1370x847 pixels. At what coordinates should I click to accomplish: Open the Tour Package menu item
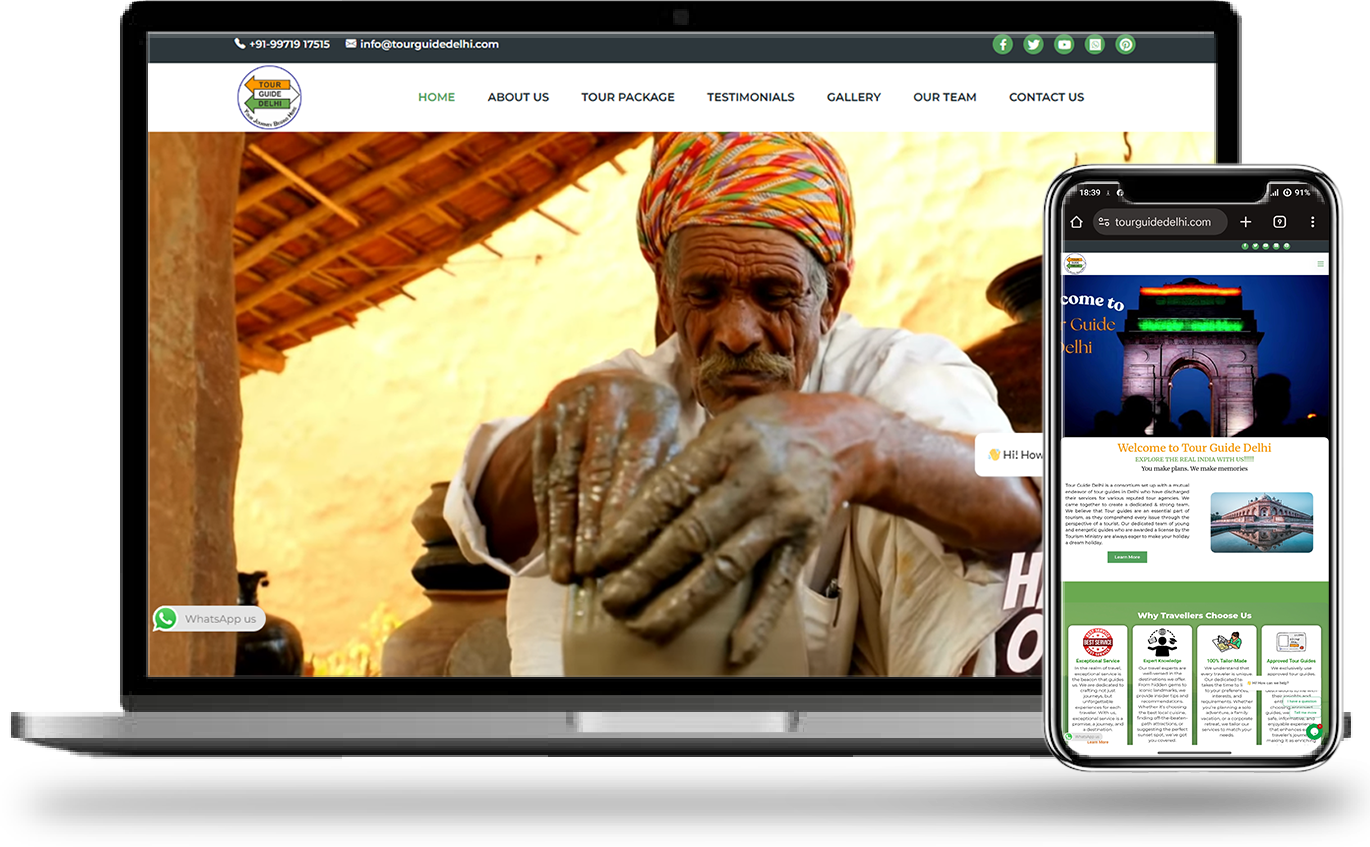tap(627, 97)
